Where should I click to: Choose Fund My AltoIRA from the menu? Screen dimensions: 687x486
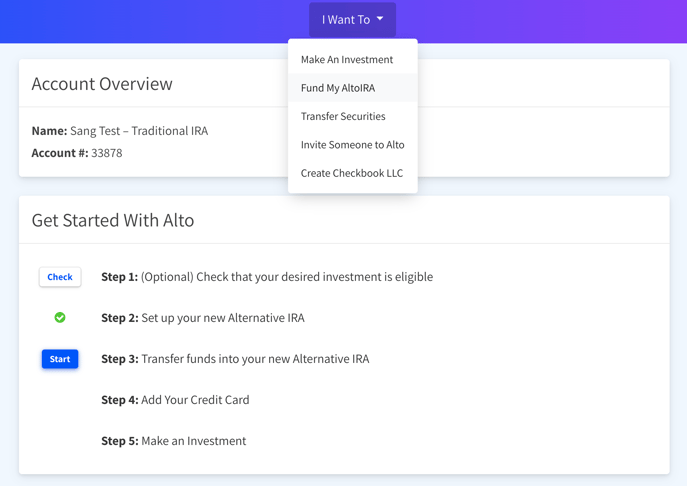click(x=353, y=88)
